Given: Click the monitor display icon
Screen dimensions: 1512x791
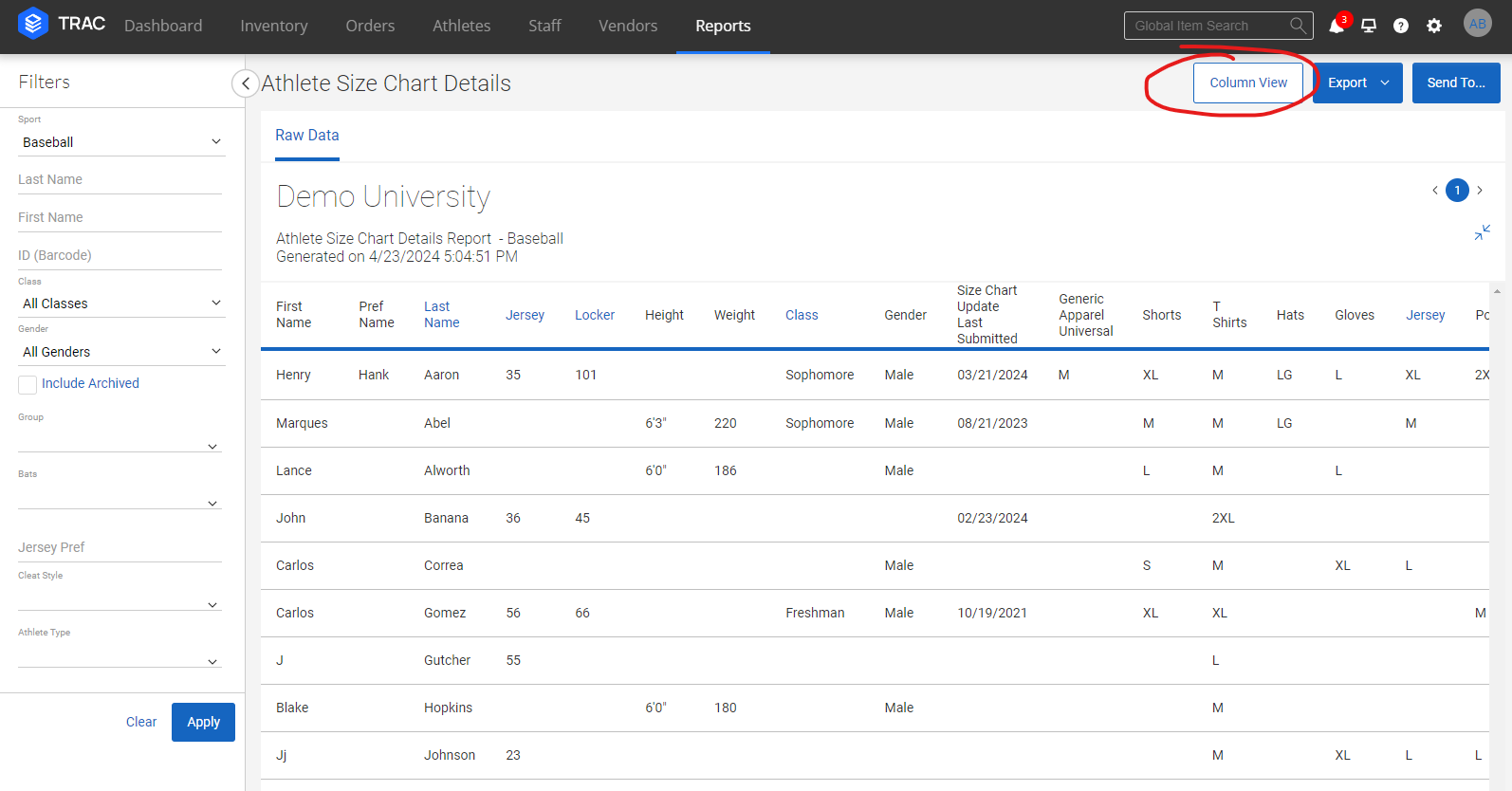Looking at the screenshot, I should coord(1369,26).
